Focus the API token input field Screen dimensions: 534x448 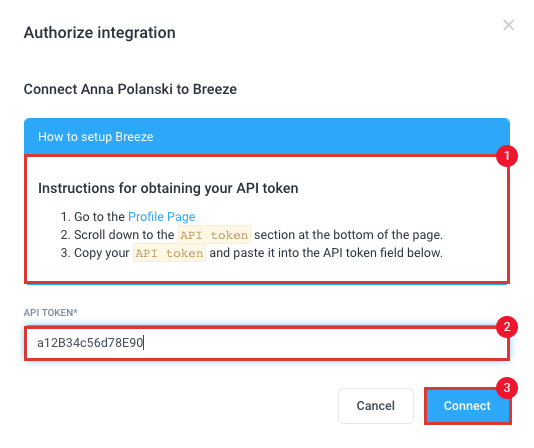(267, 343)
